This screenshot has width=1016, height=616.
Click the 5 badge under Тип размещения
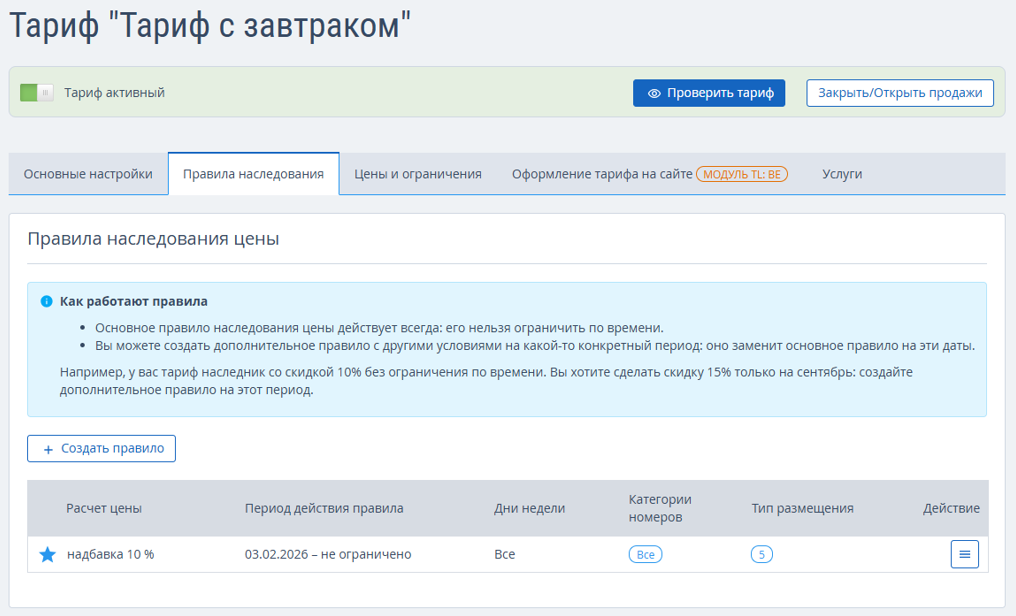(761, 554)
